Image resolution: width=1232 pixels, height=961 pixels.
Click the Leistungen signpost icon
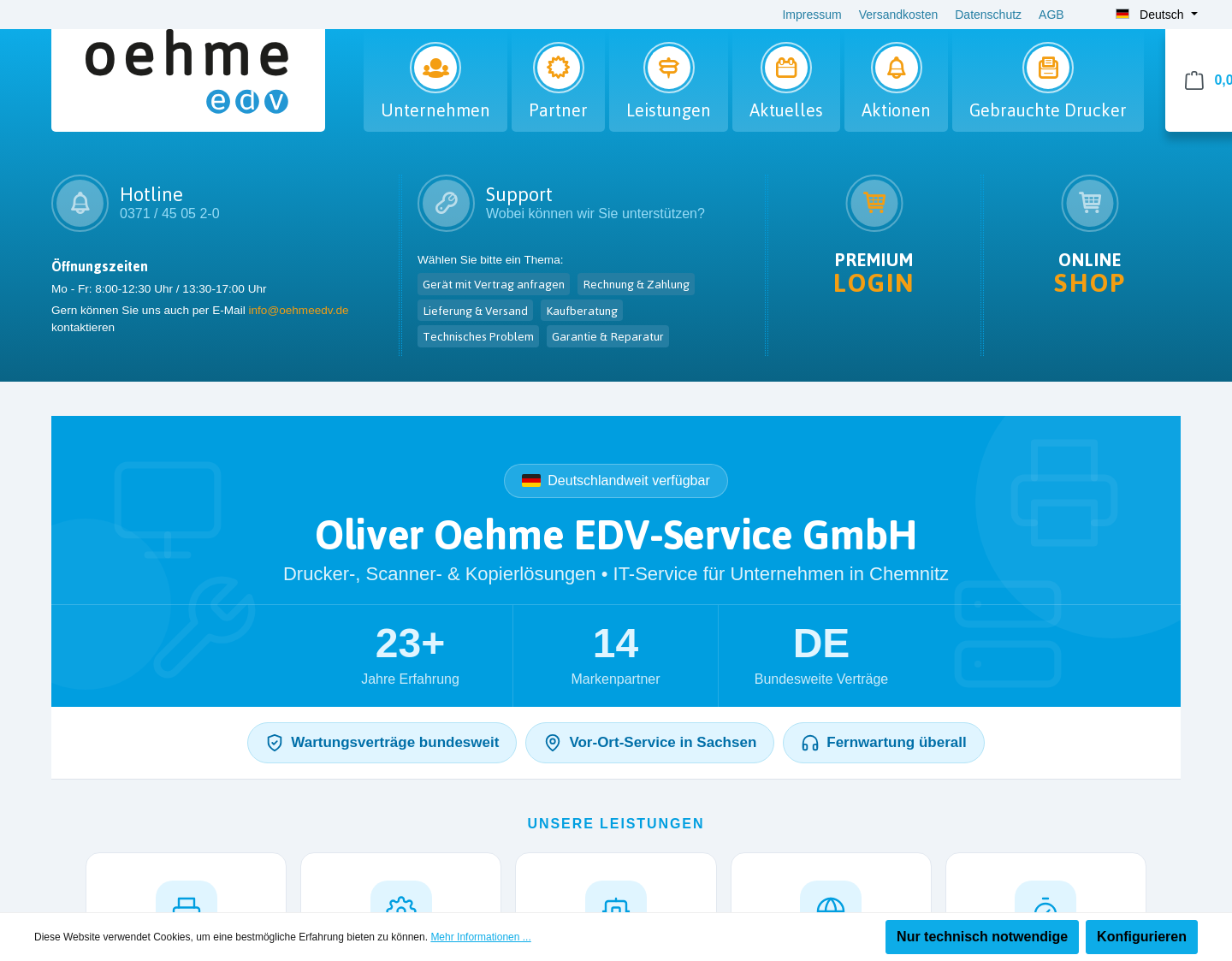coord(669,68)
